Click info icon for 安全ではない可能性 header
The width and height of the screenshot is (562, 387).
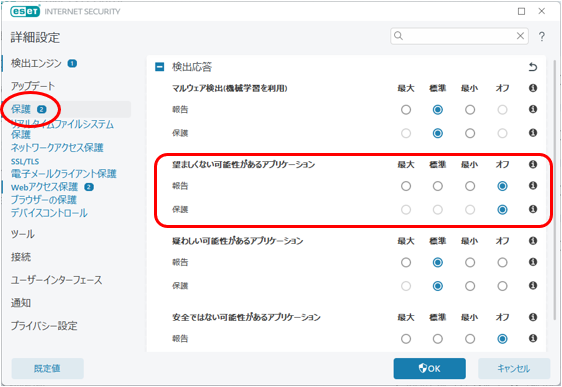pos(533,317)
